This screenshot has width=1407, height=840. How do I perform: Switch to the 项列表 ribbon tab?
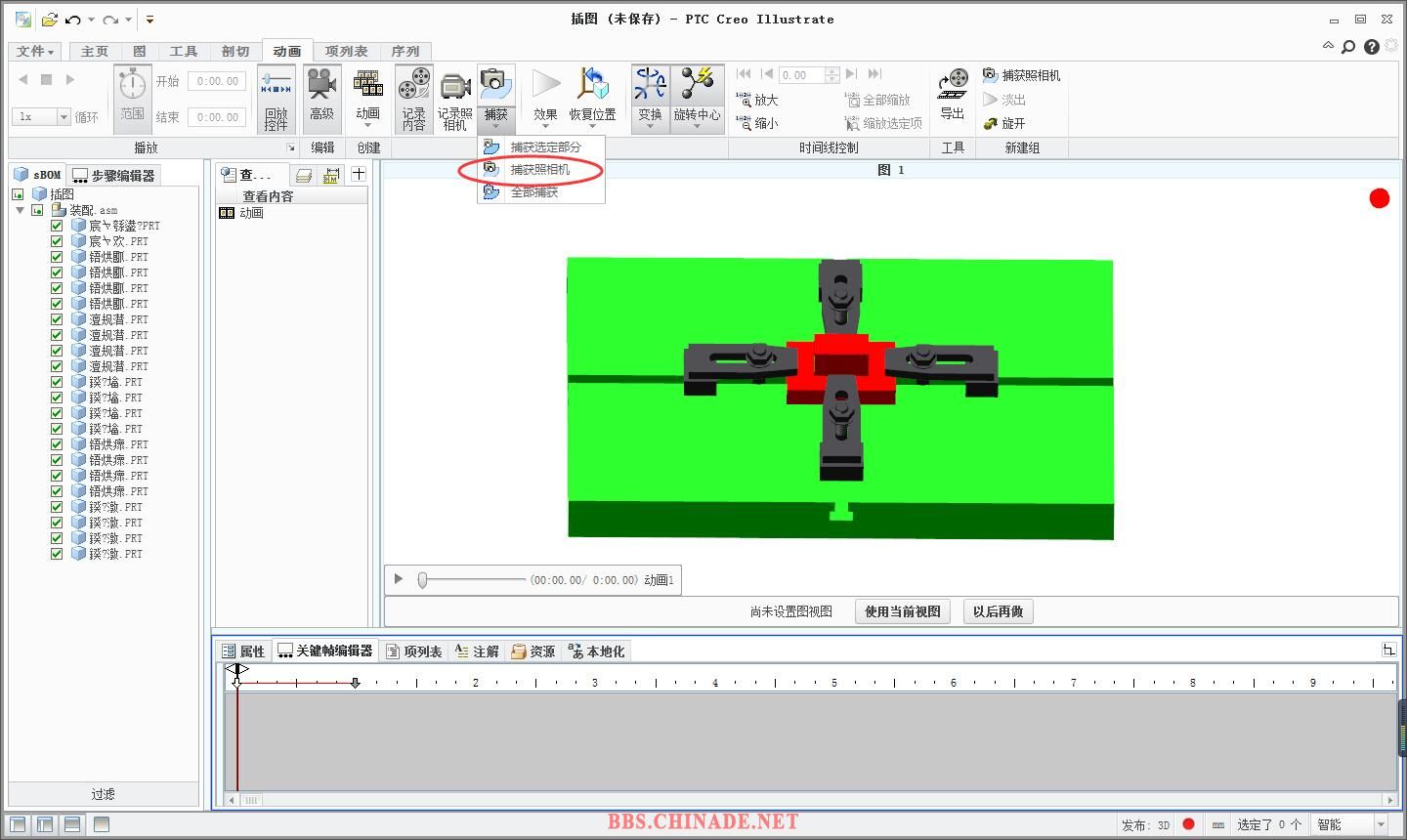(347, 51)
